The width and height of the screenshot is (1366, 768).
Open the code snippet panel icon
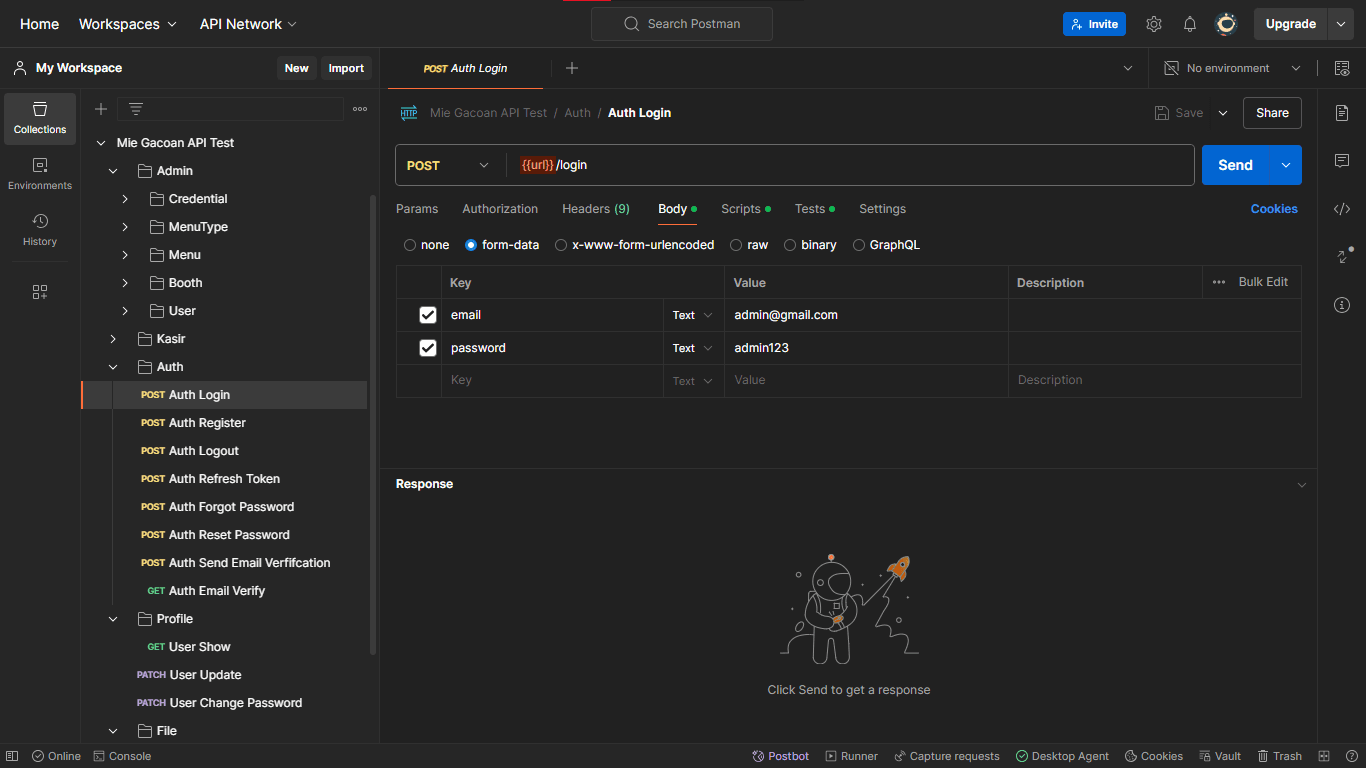point(1342,209)
